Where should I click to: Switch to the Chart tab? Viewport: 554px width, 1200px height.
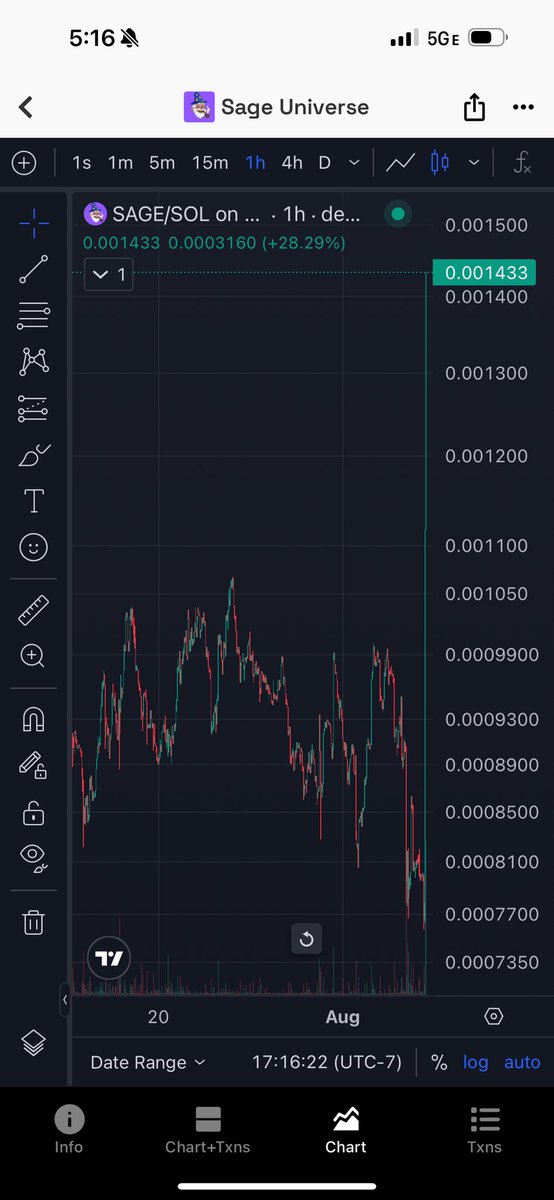pyautogui.click(x=346, y=1130)
